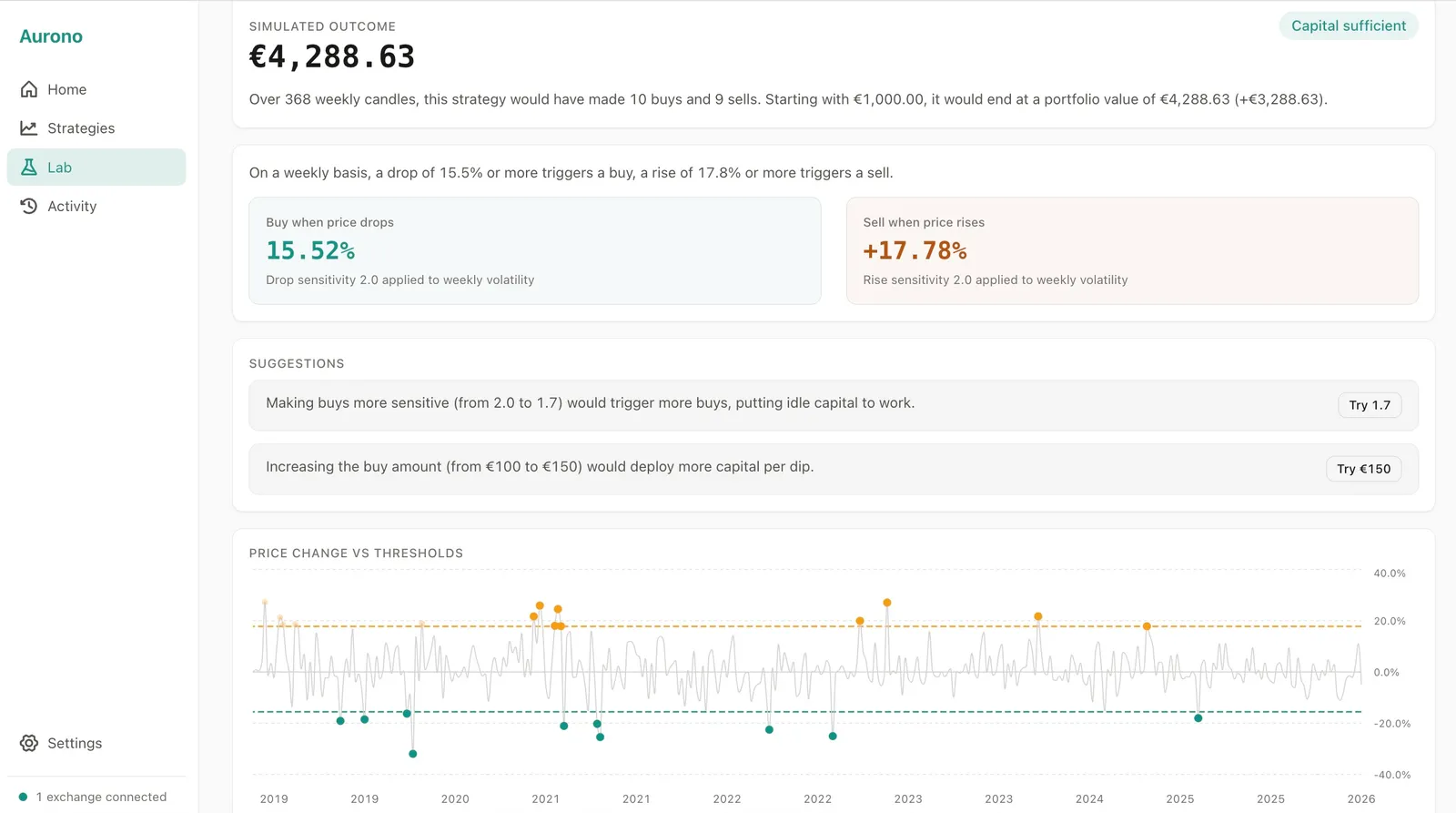
Task: Click the orange sell marker near 2024
Action: [1038, 616]
